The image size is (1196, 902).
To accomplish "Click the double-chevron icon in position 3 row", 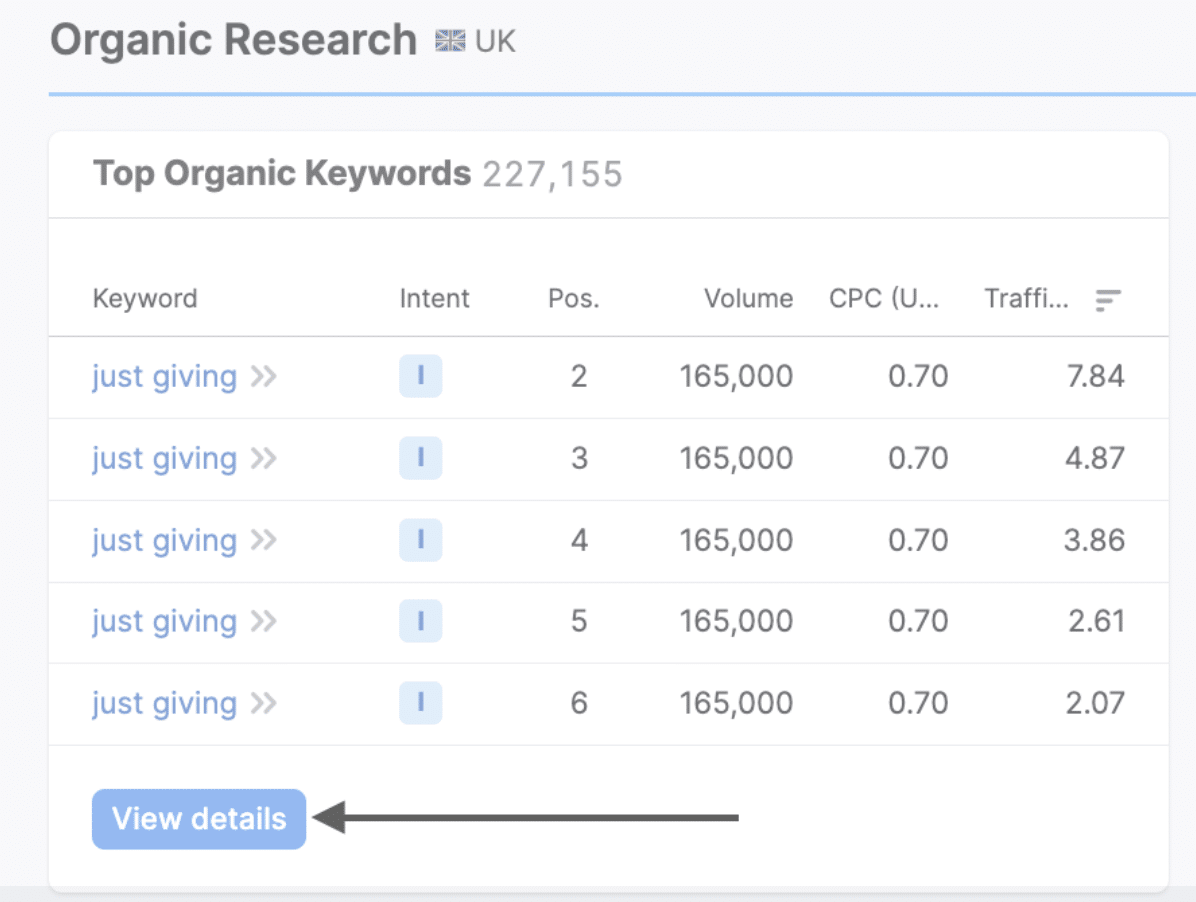I will pyautogui.click(x=264, y=458).
